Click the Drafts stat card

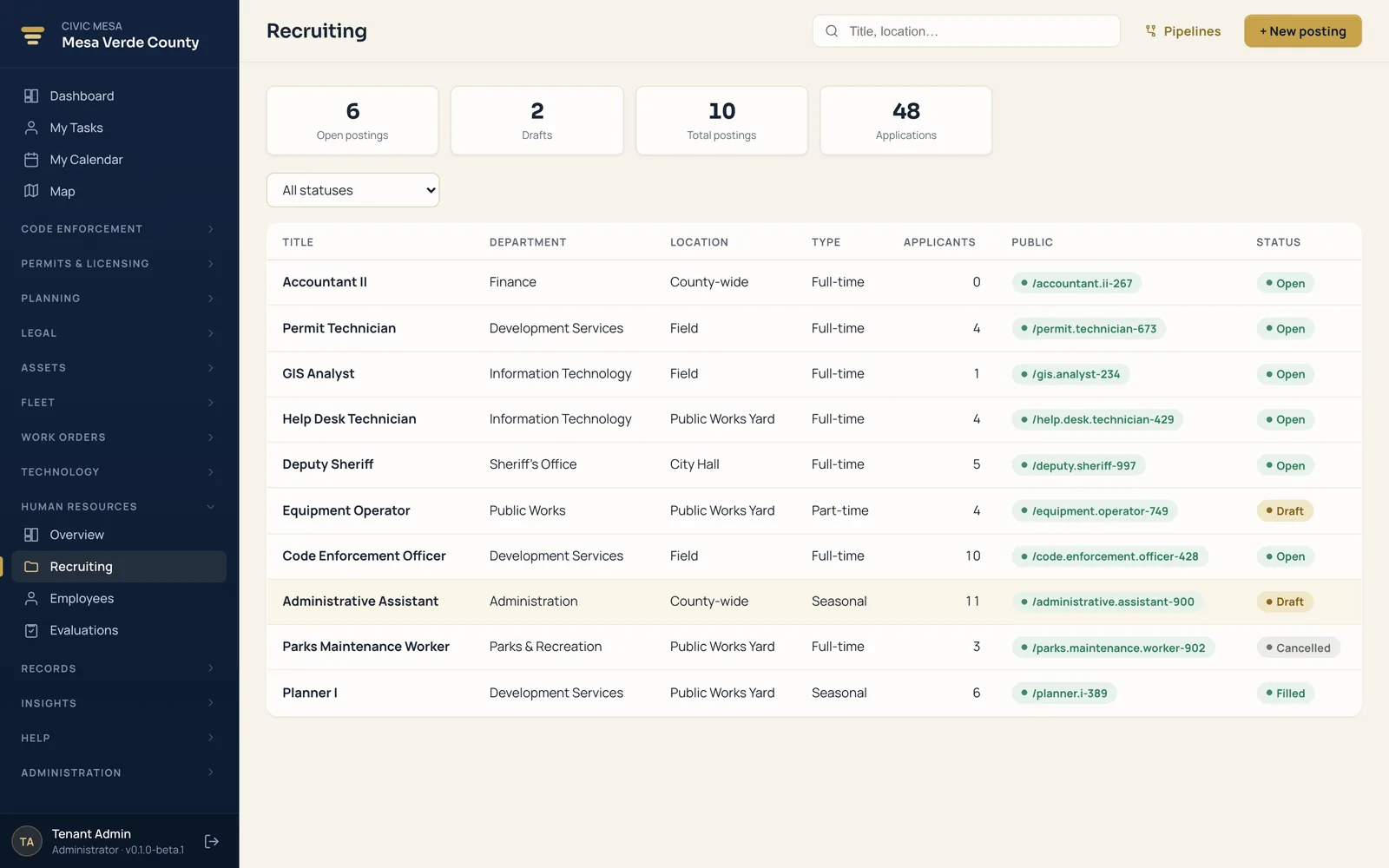tap(537, 121)
